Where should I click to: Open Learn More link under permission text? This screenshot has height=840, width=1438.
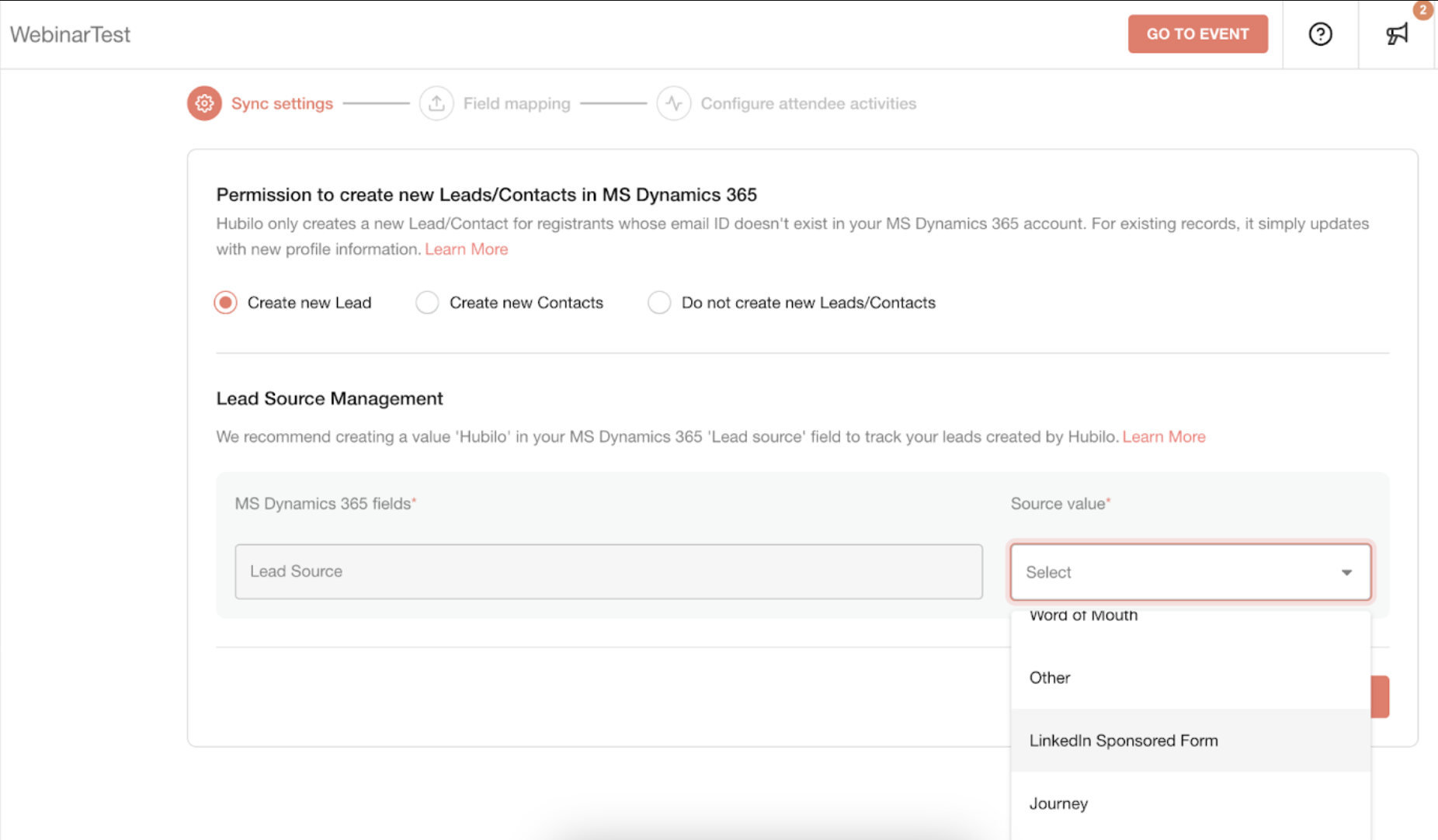click(466, 249)
